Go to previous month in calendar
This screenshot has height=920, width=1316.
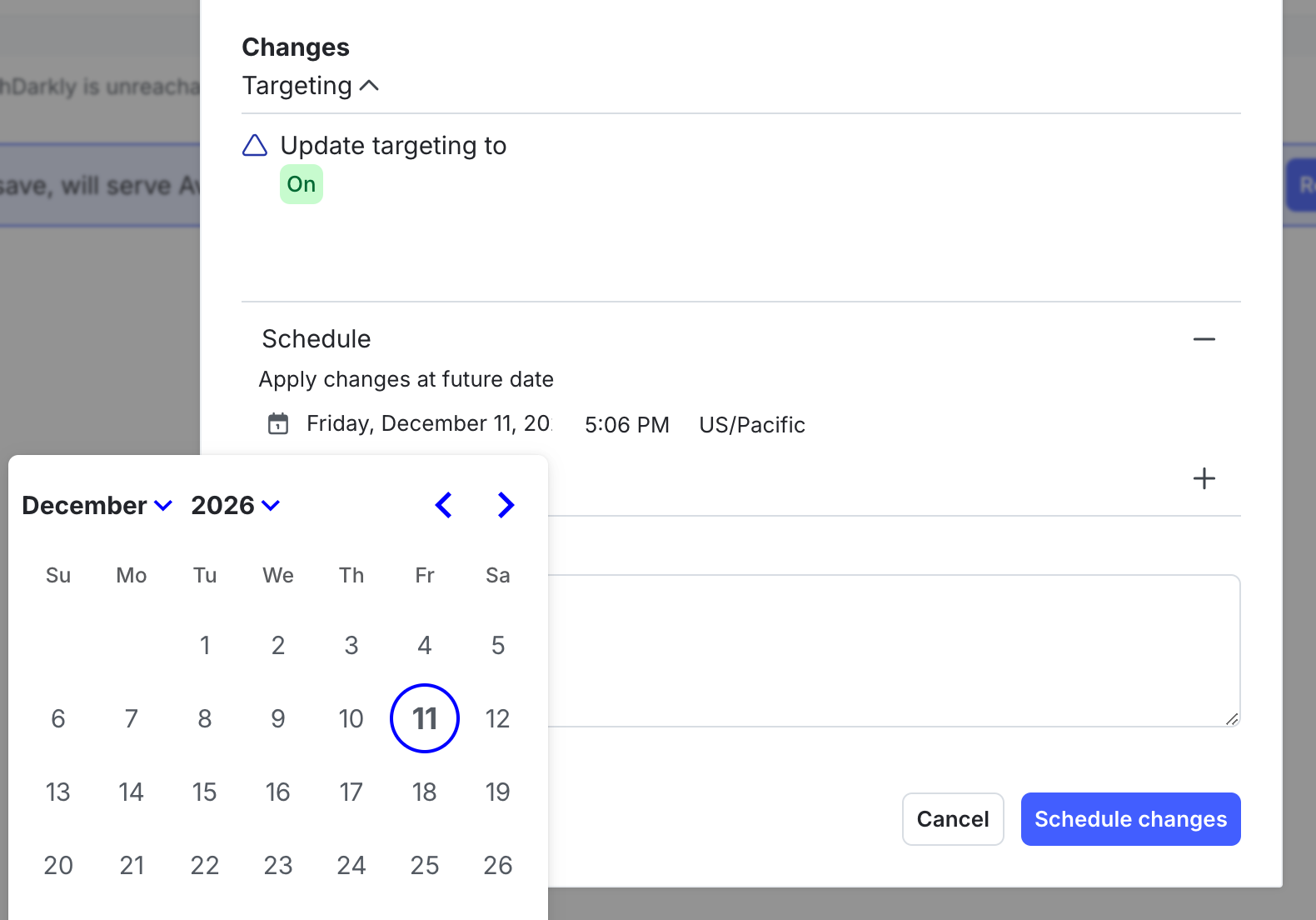(444, 505)
